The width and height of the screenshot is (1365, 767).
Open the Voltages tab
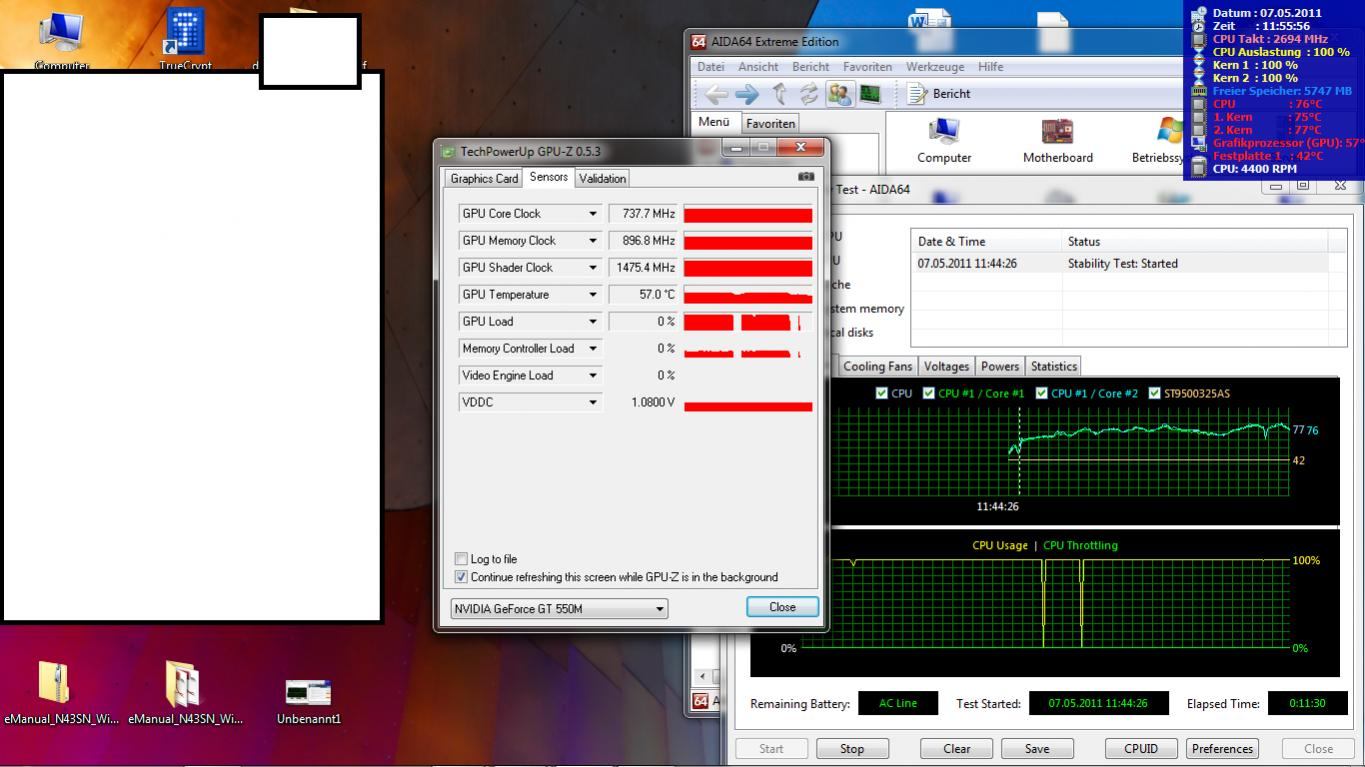tap(946, 367)
